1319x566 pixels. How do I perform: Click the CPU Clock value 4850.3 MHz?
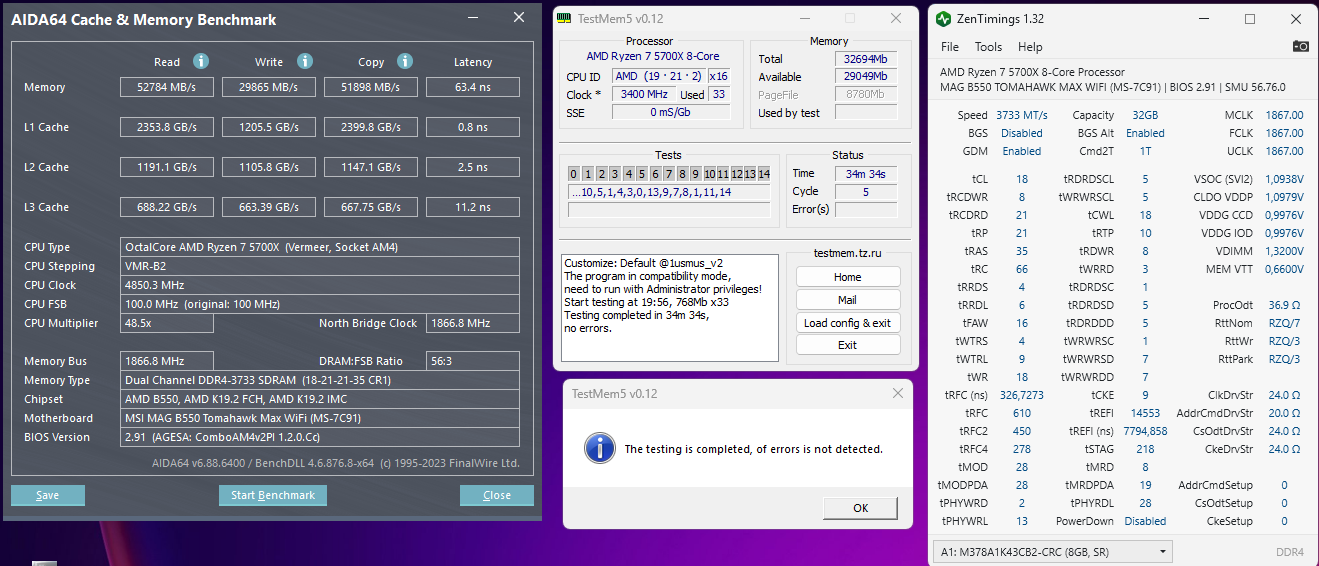[x=320, y=285]
